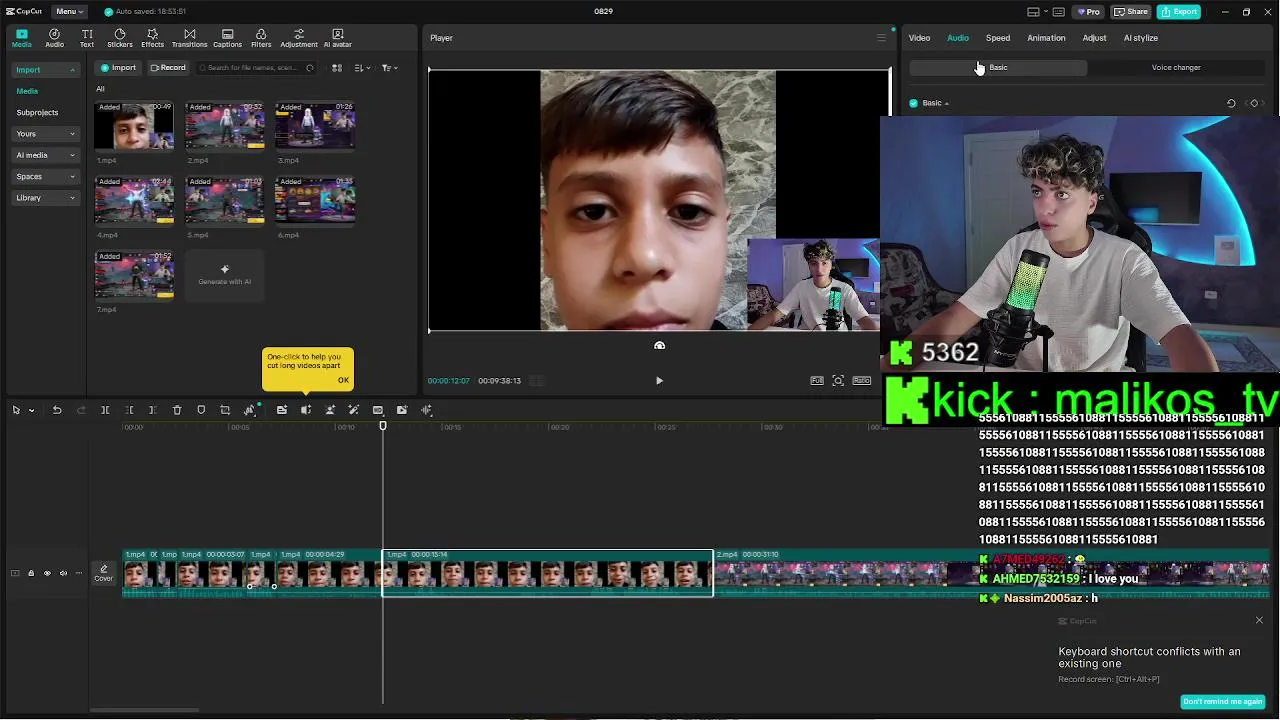The width and height of the screenshot is (1280, 720).
Task: Expand the Library sidebar section
Action: 45,198
